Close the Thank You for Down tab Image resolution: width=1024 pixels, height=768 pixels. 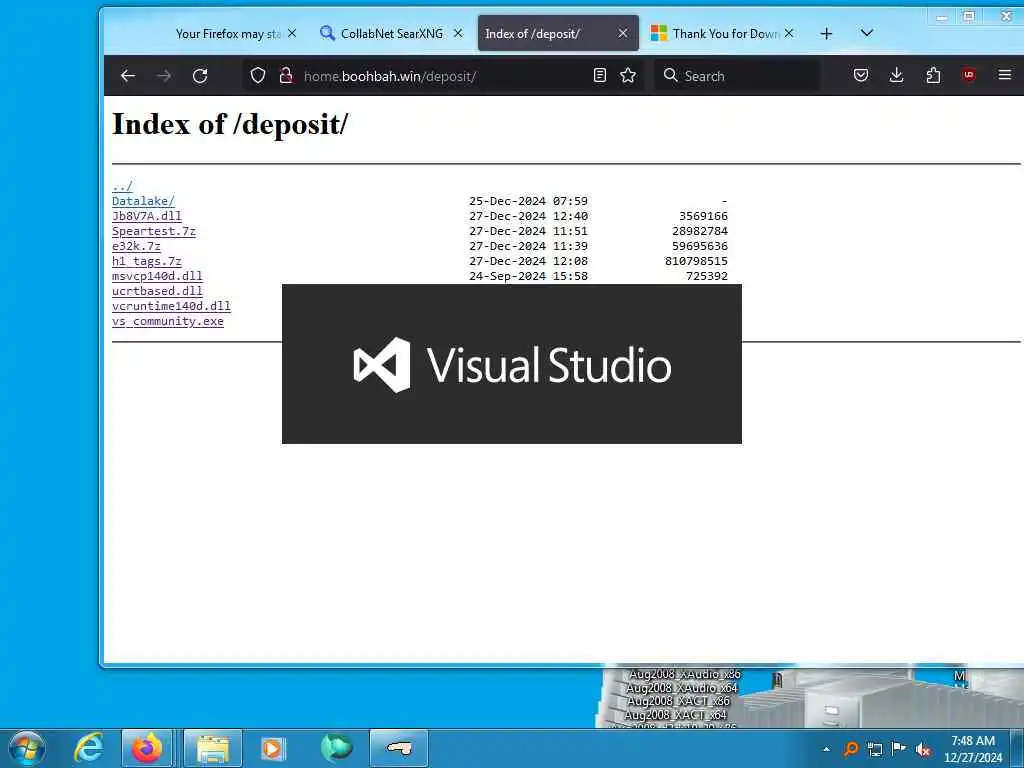click(x=789, y=33)
